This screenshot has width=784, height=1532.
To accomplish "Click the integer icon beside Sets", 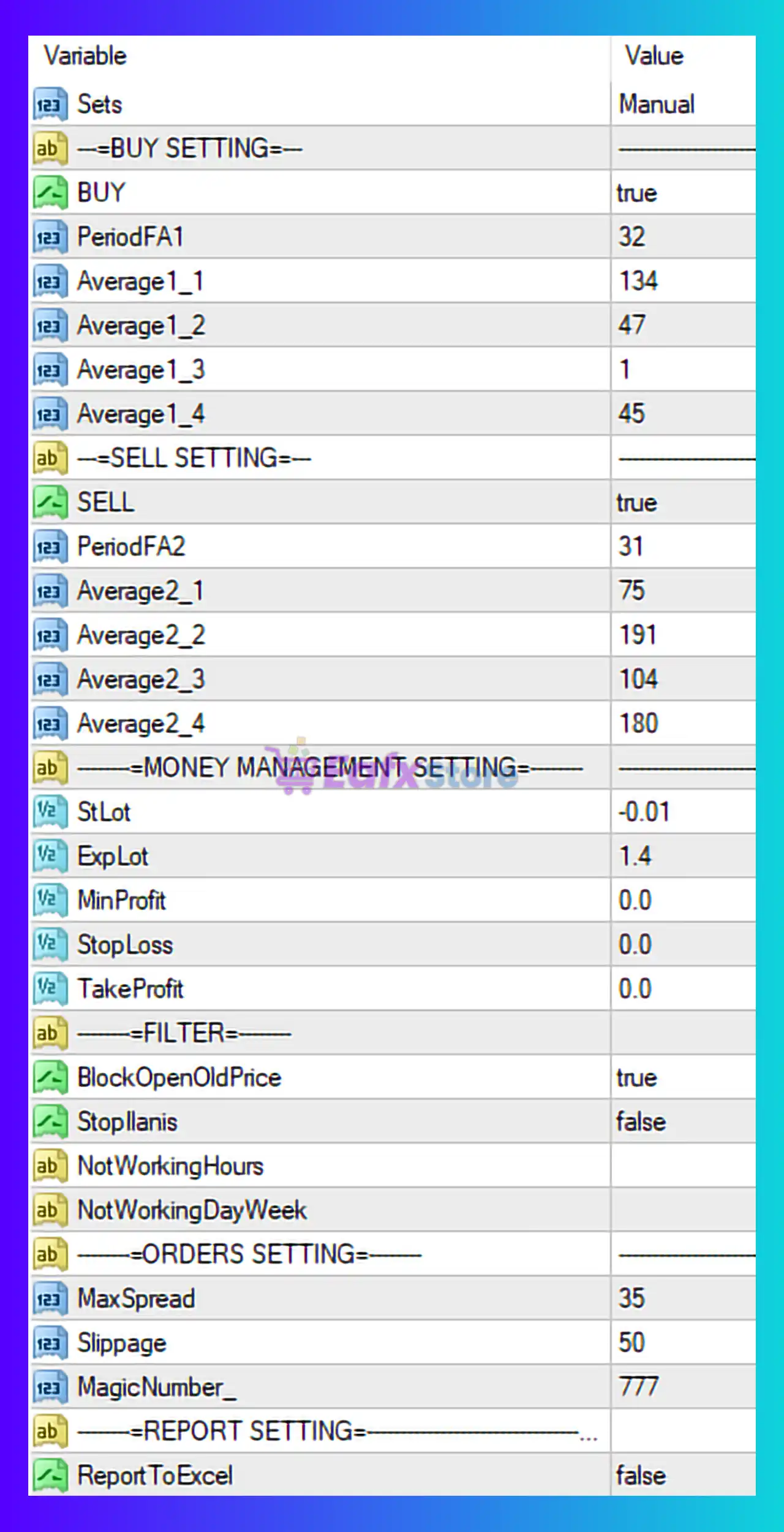I will tap(50, 105).
